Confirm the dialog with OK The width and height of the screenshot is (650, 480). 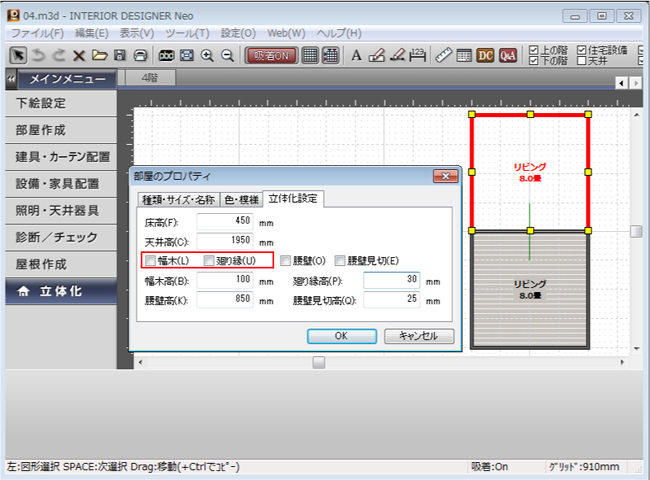[341, 336]
